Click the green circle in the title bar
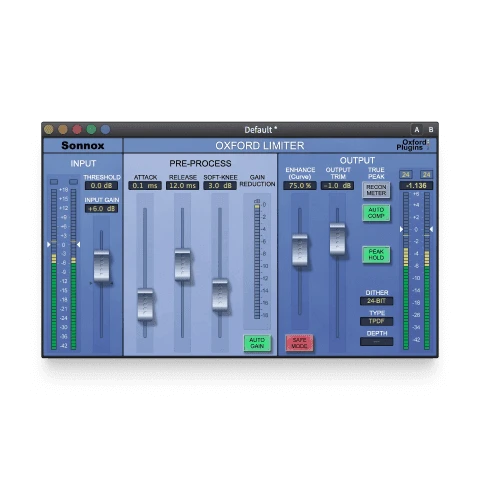This screenshot has height=480, width=480. [91, 129]
